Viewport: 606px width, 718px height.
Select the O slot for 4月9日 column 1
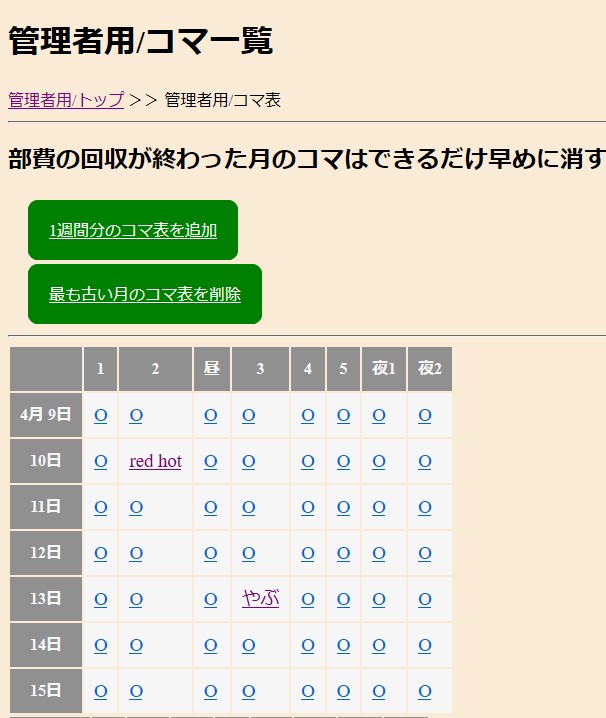[x=100, y=415]
